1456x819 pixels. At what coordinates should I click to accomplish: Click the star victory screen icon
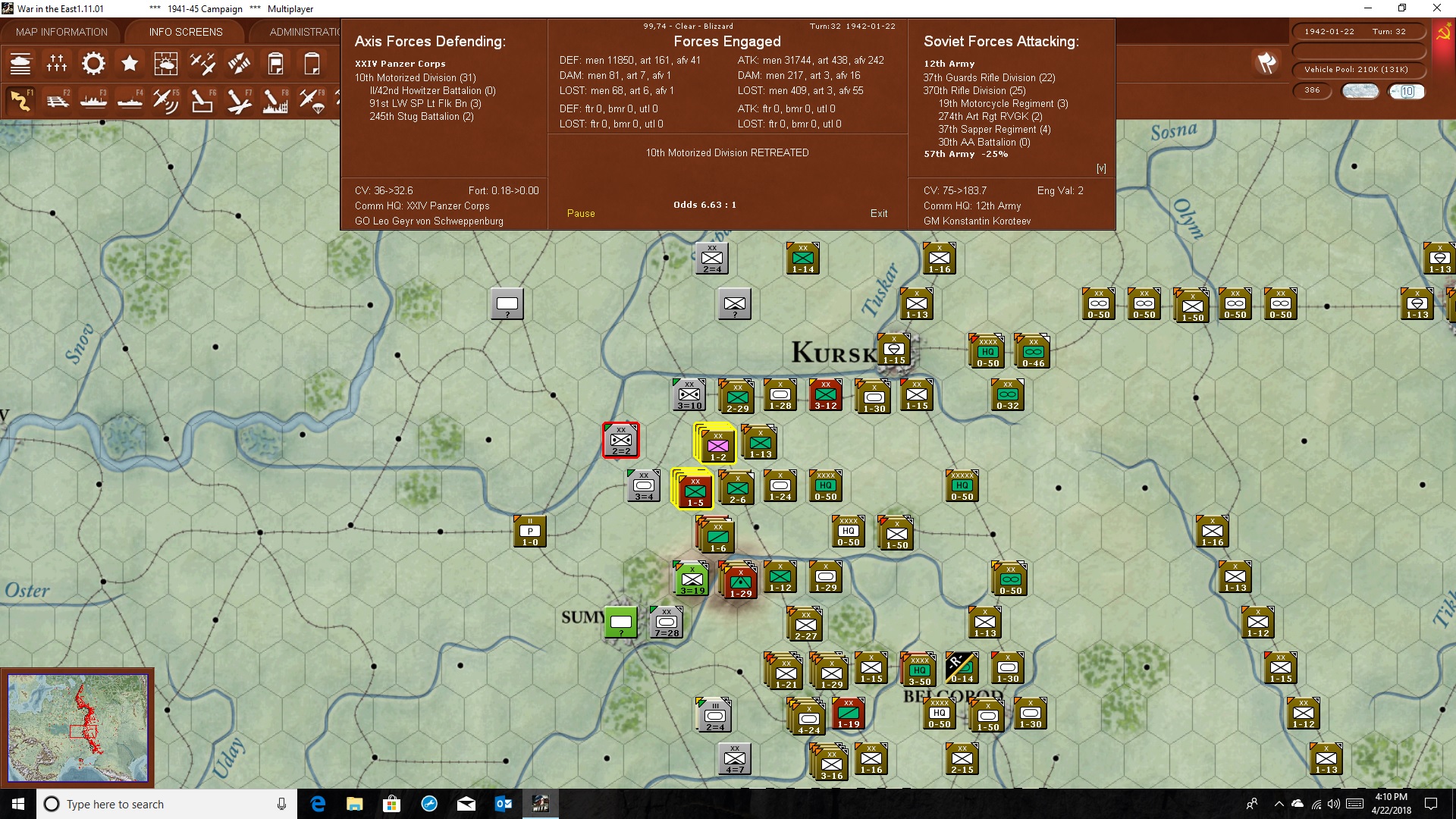(x=130, y=64)
